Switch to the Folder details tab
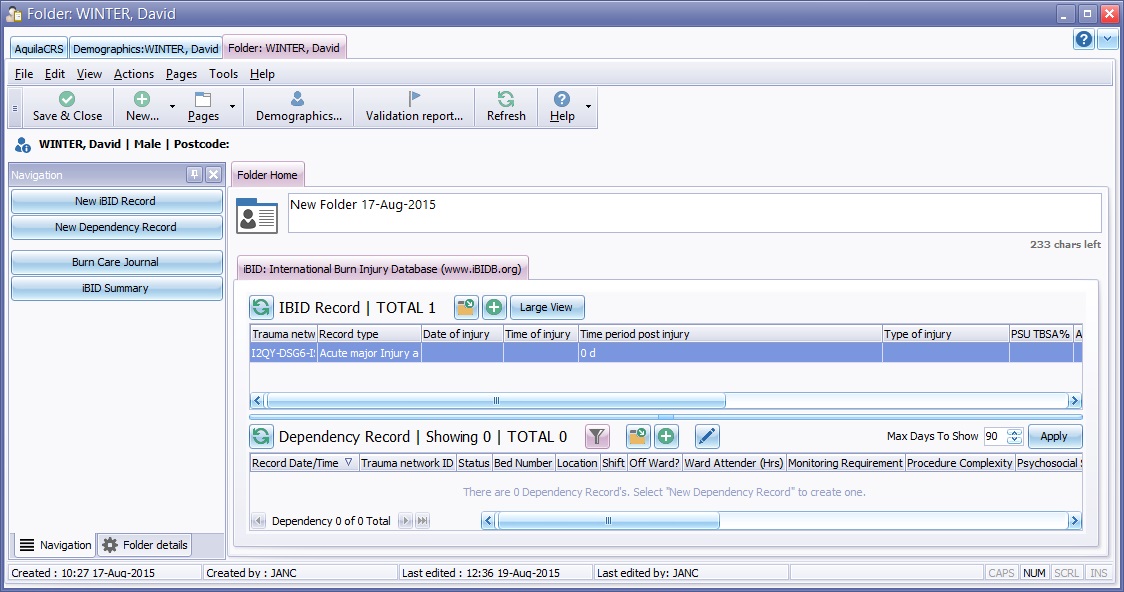The width and height of the screenshot is (1124, 592). click(145, 545)
